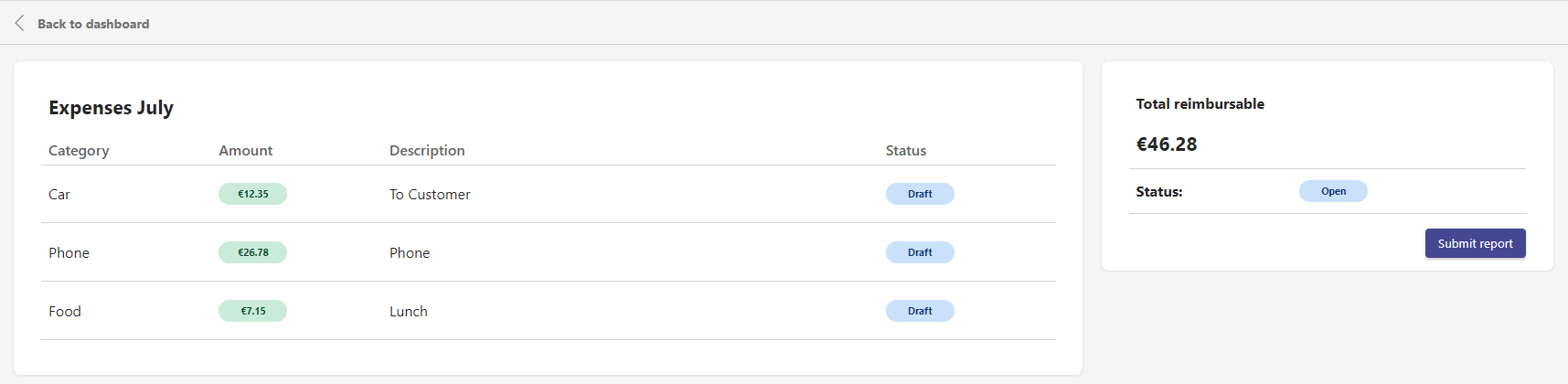Click the 'To Customer' description text
Image resolution: width=1568 pixels, height=384 pixels.
(x=430, y=195)
